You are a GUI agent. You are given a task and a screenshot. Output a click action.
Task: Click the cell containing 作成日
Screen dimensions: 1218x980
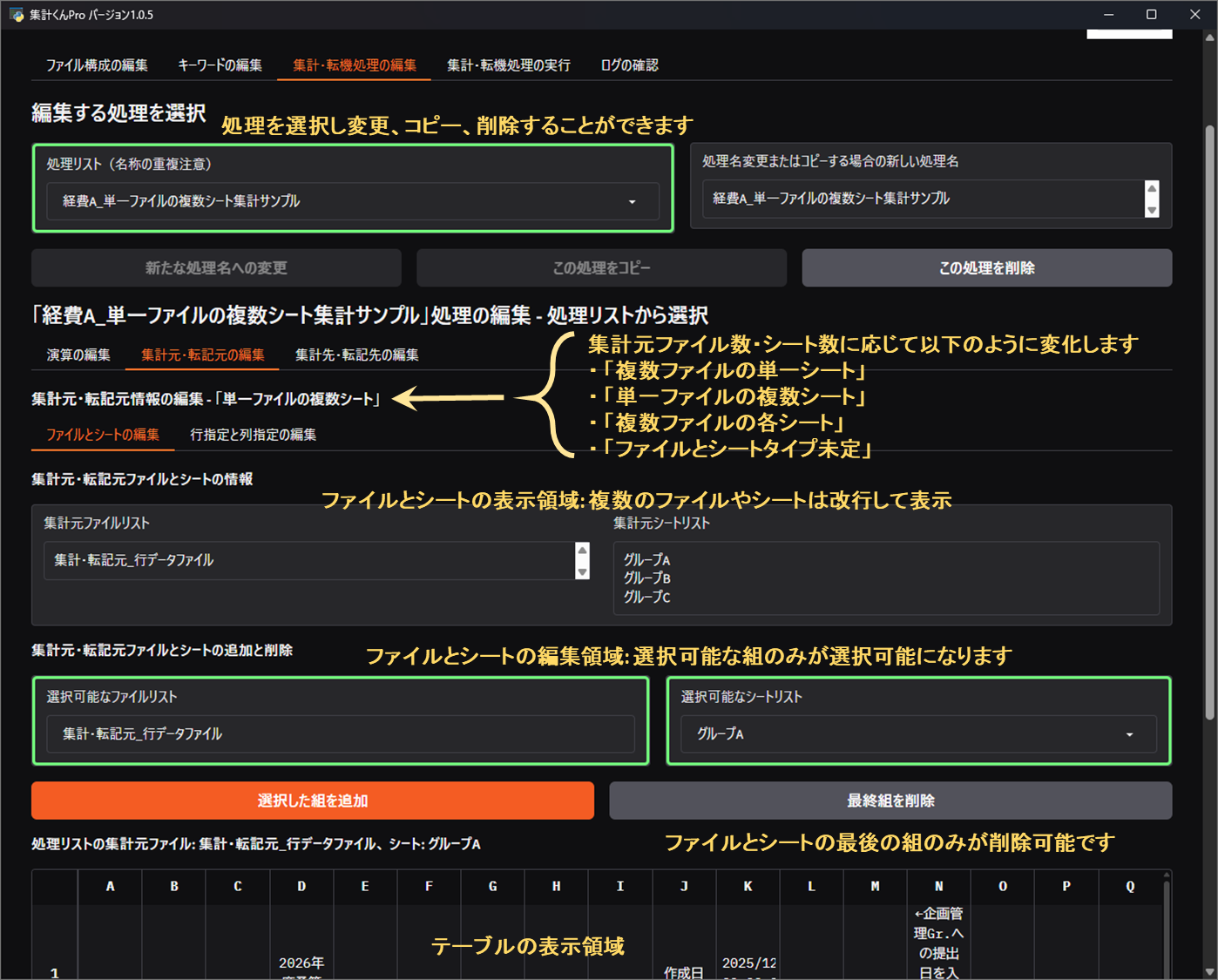(x=684, y=943)
